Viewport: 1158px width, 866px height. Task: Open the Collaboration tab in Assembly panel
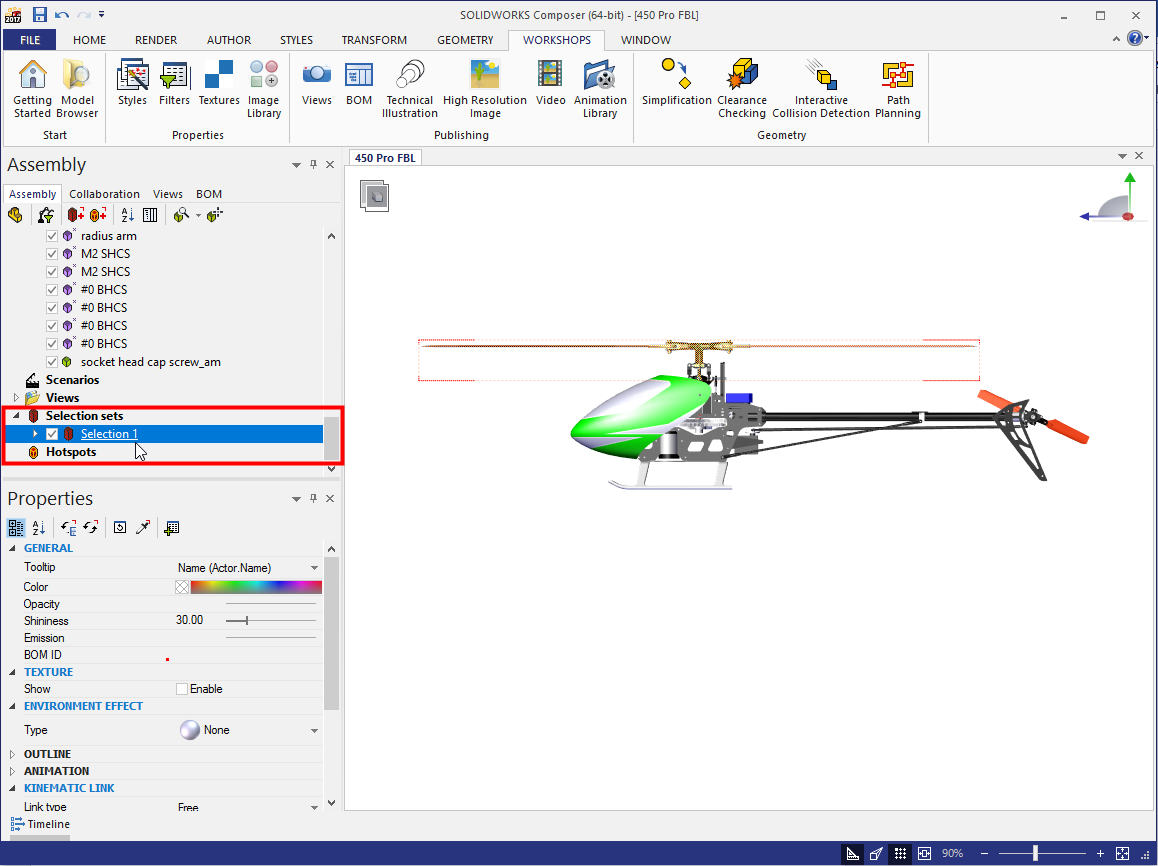[104, 194]
